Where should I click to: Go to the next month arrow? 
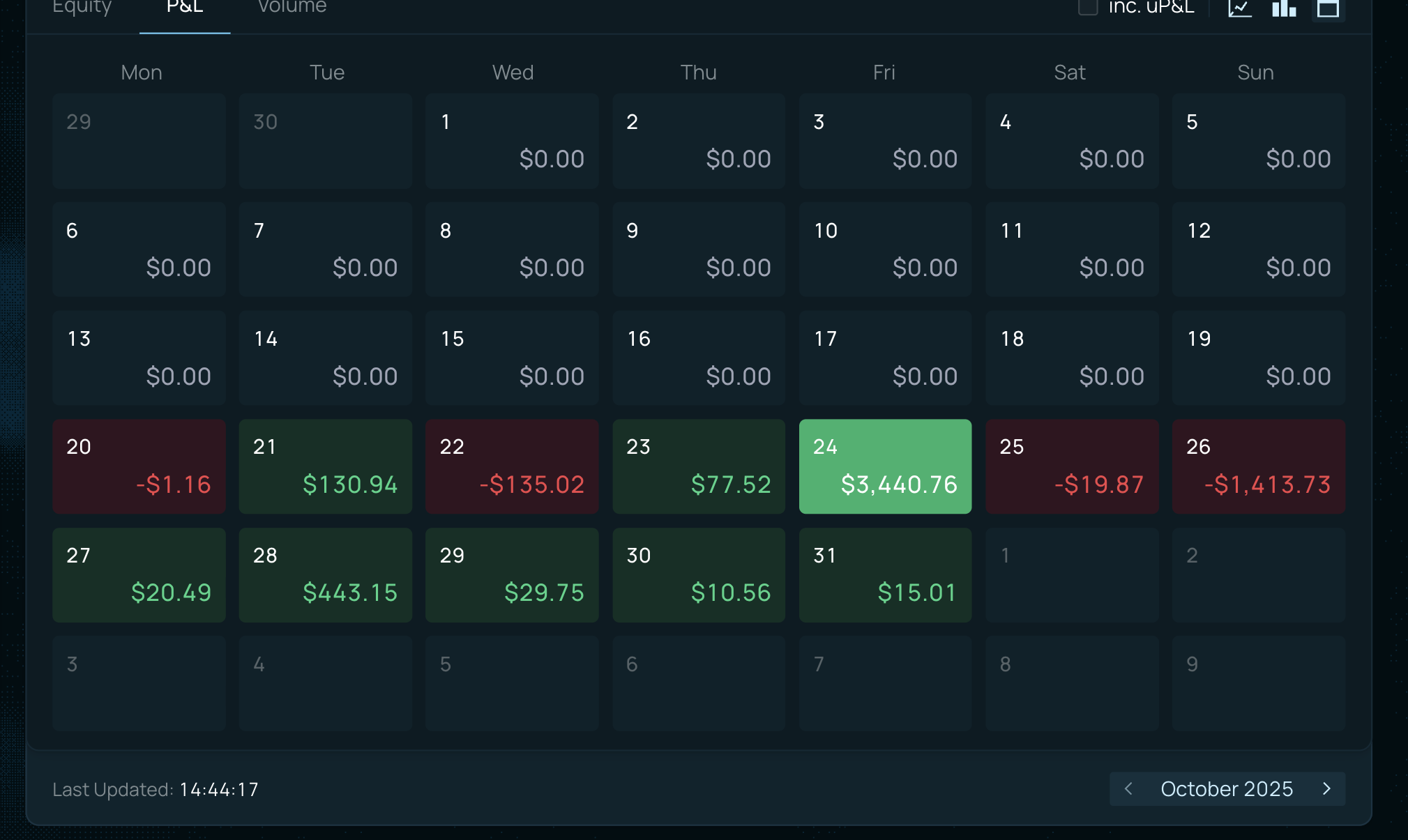click(1326, 788)
